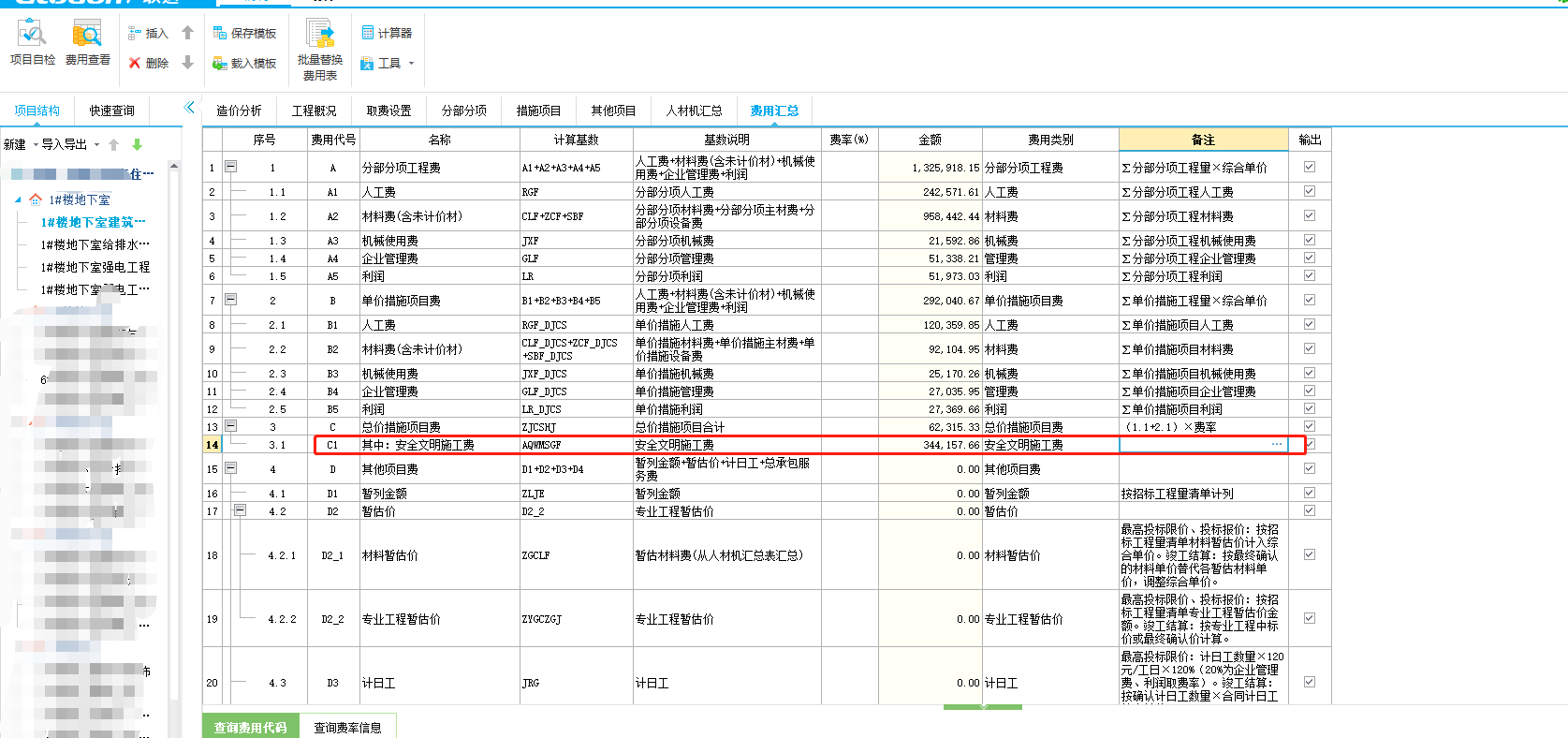1568x738 pixels.
Task: Open the 导入导出 dropdown
Action: click(70, 144)
